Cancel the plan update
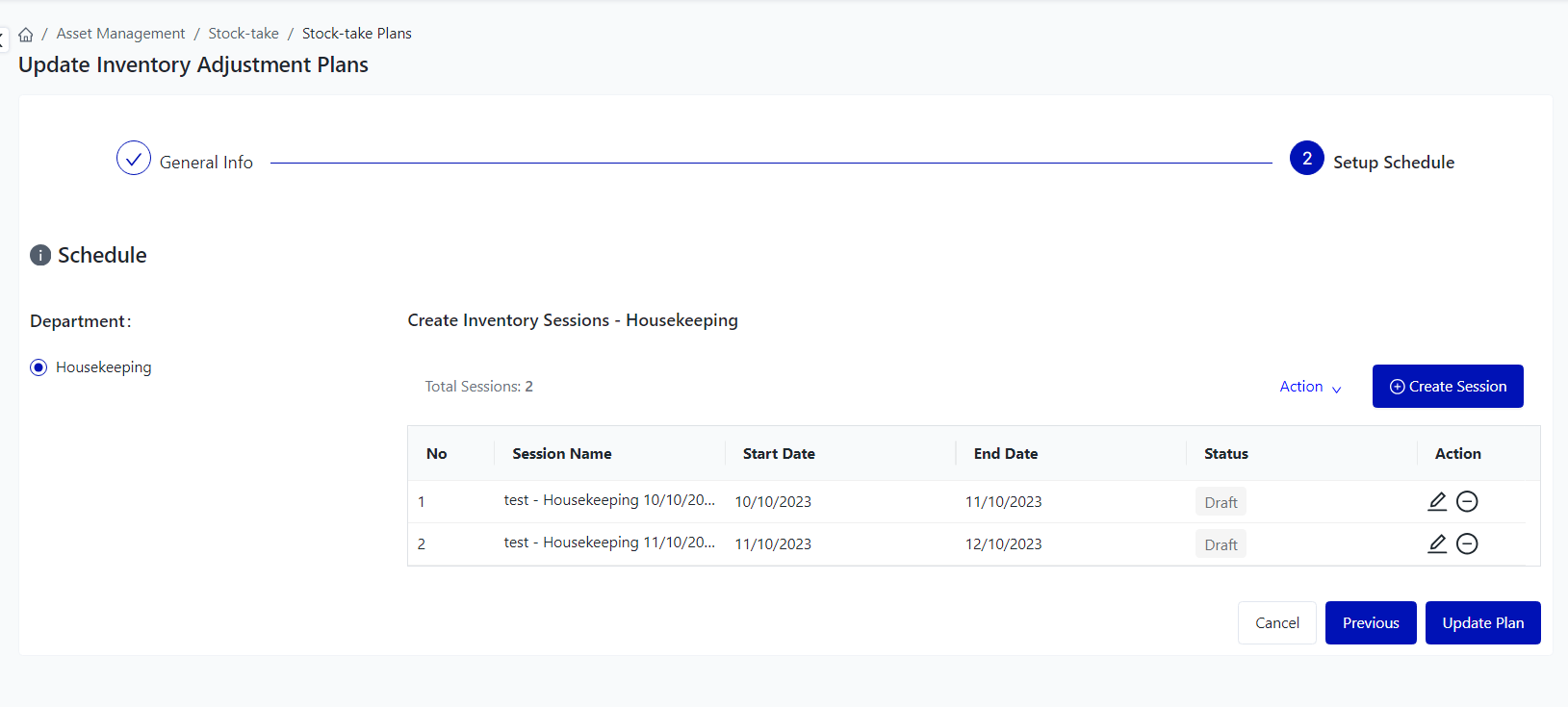This screenshot has height=707, width=1568. coord(1276,623)
